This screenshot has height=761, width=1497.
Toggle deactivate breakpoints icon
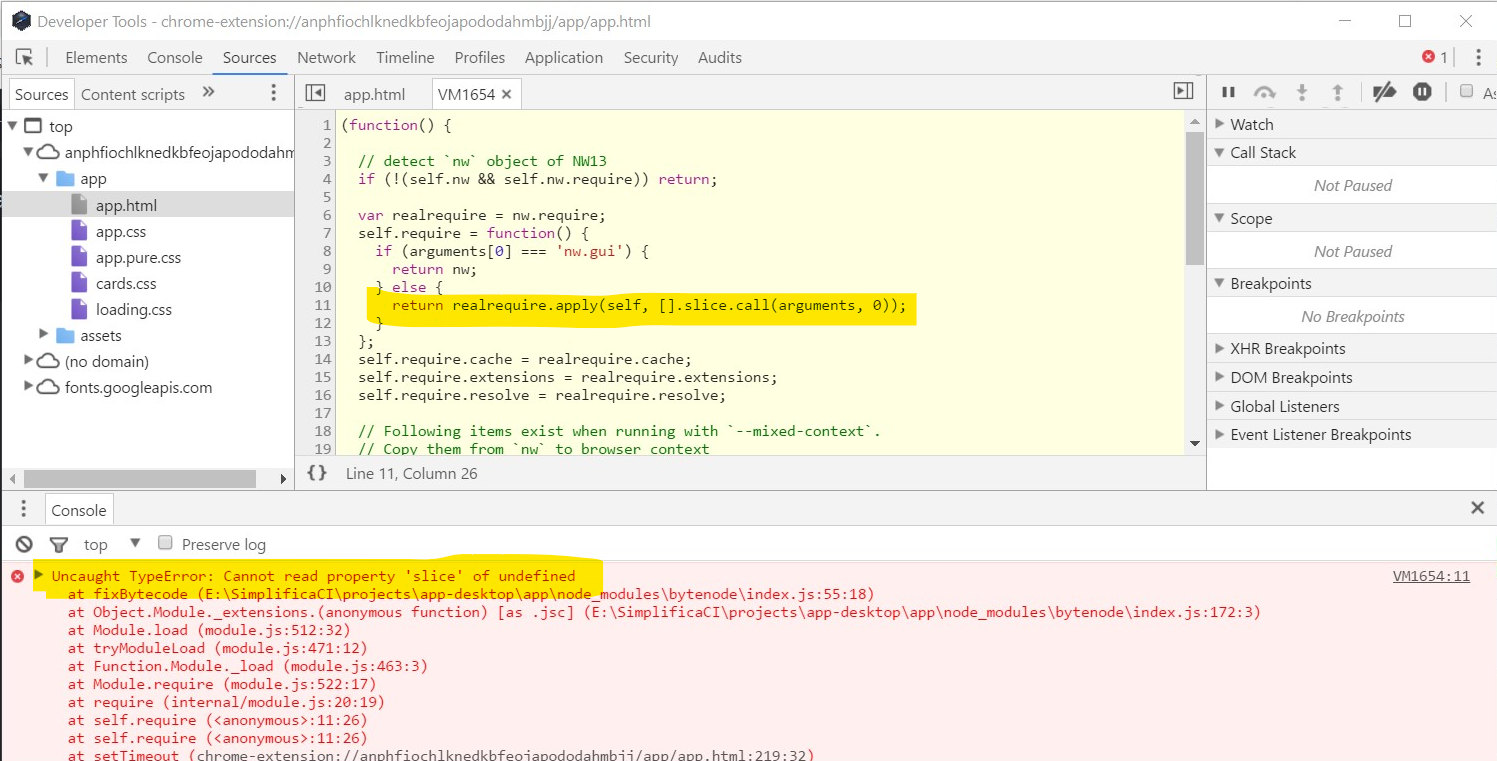[x=1384, y=93]
